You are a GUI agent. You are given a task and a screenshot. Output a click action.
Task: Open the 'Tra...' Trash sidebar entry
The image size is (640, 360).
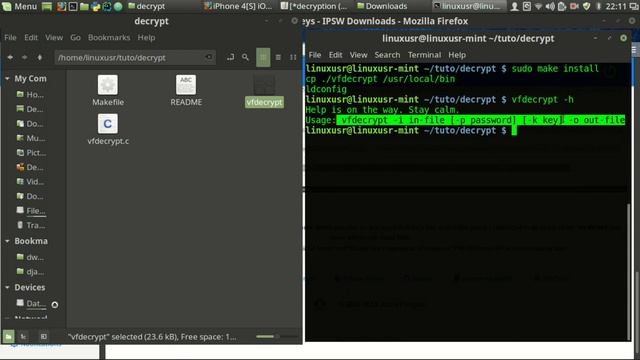[x=31, y=225]
